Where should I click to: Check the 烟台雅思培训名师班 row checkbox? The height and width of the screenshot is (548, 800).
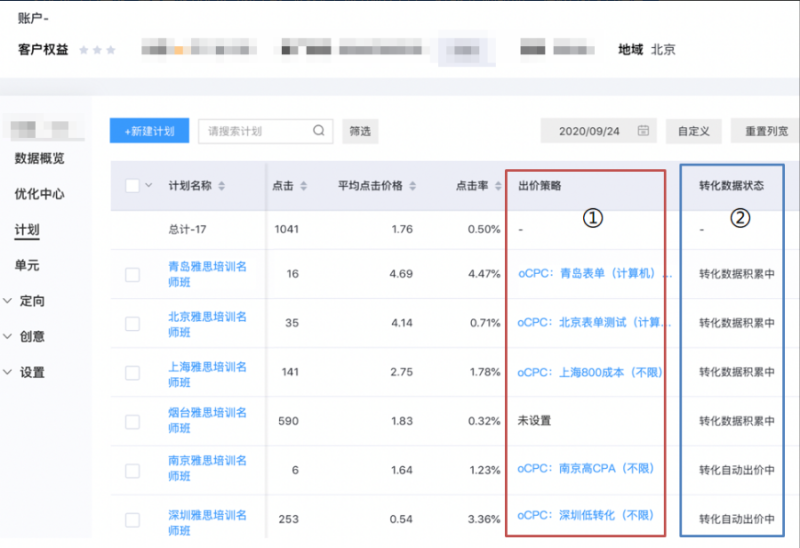(x=132, y=421)
